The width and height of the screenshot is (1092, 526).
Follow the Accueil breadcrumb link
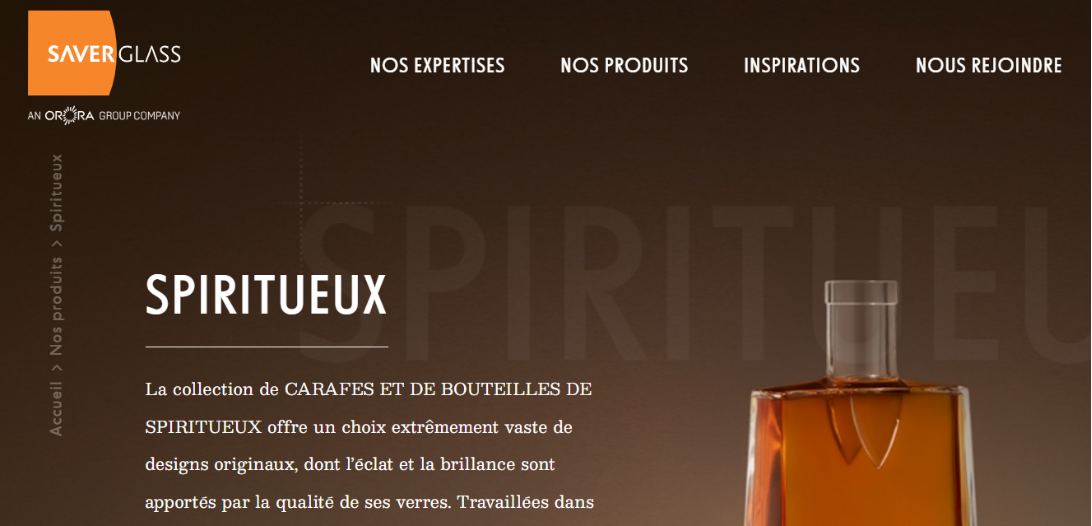point(56,409)
